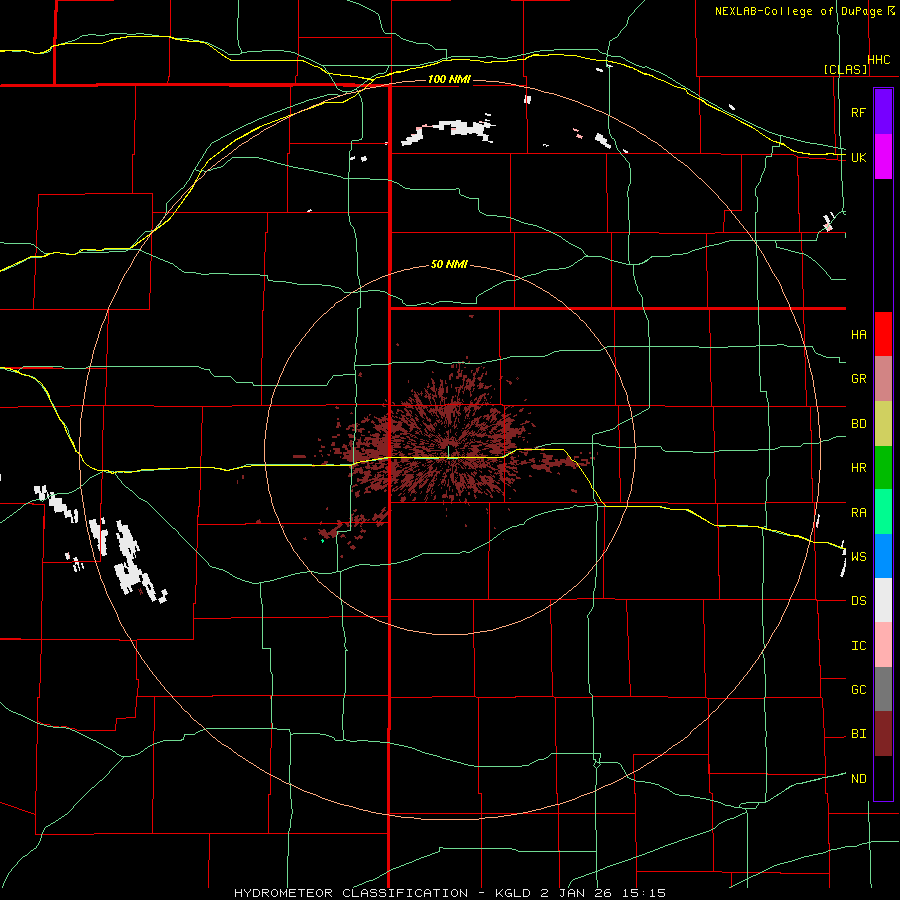Viewport: 900px width, 900px height.
Task: Click the white DS legend swatch
Action: tap(883, 600)
